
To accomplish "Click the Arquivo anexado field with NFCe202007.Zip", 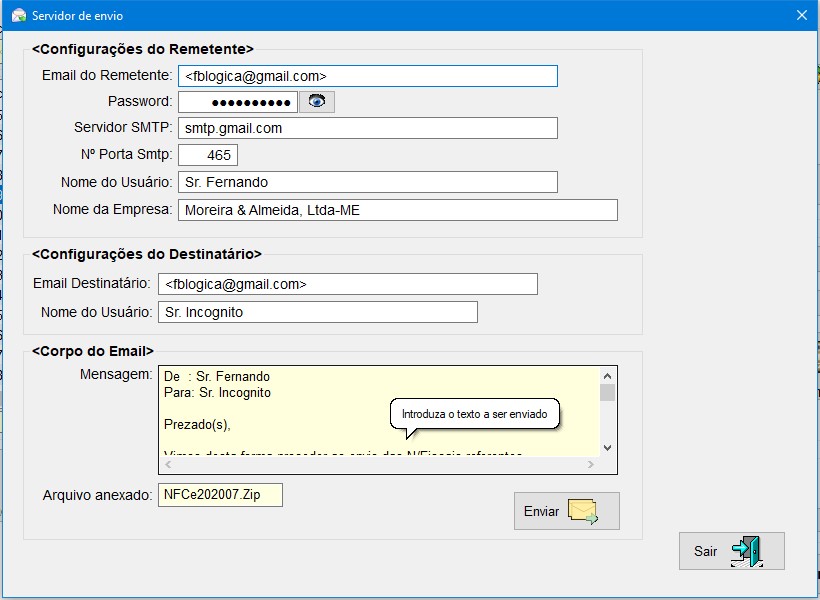I will click(220, 495).
